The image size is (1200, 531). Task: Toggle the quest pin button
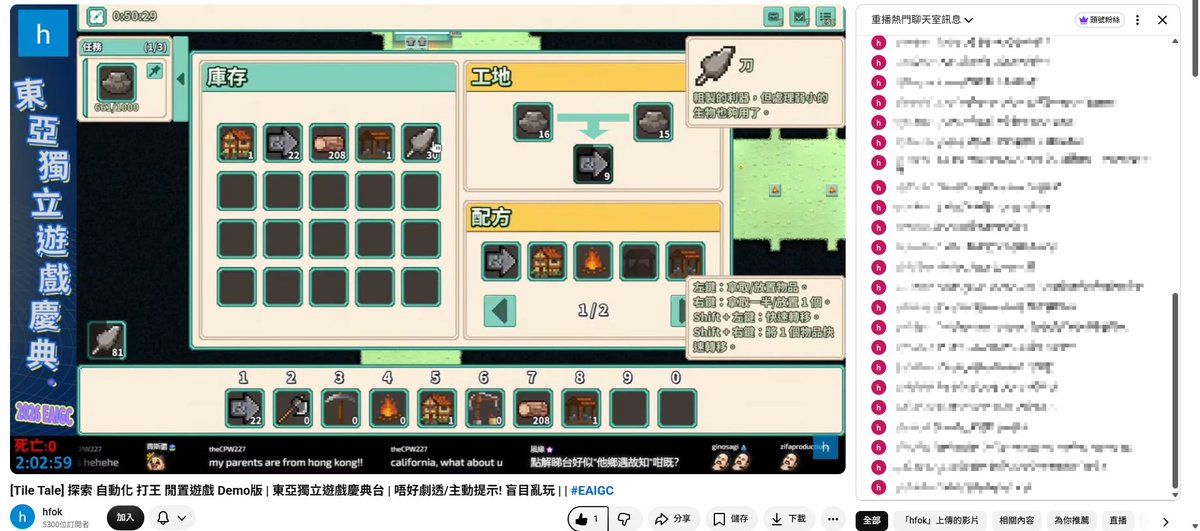point(156,70)
